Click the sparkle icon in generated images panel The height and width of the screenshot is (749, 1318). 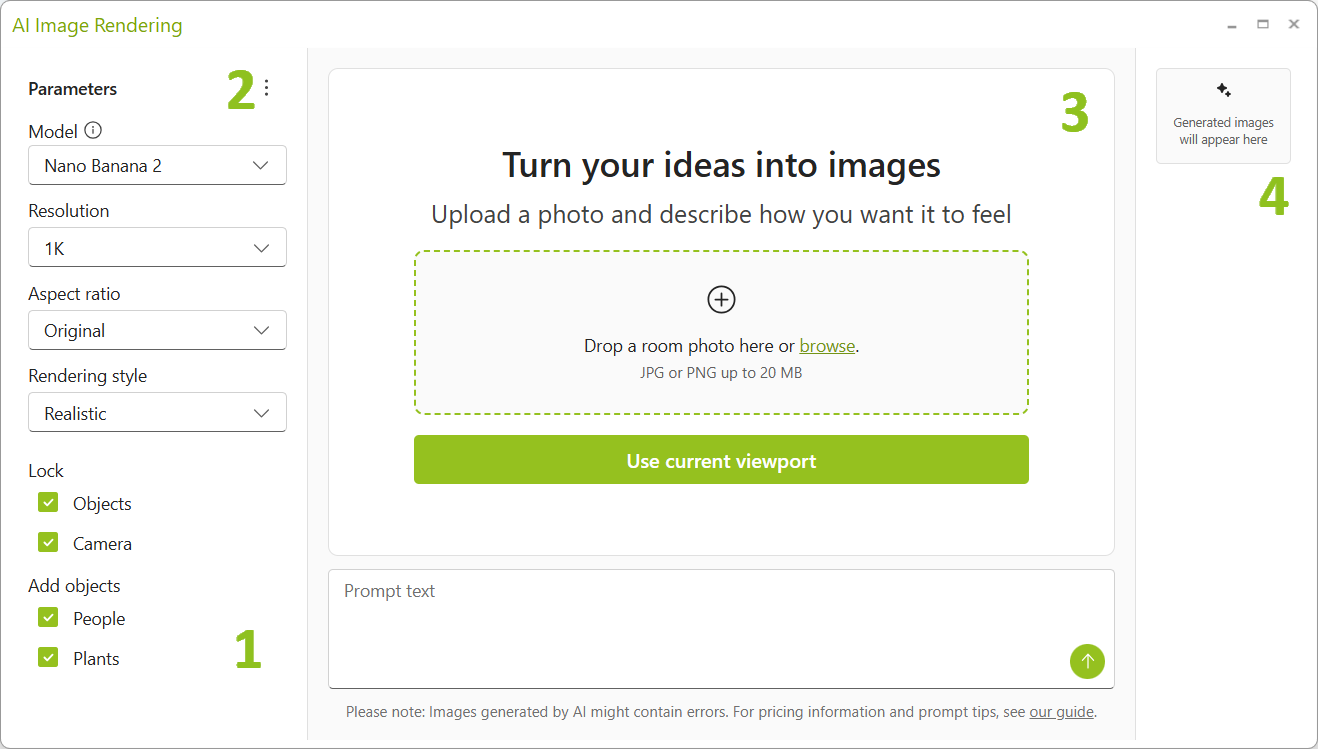(1223, 90)
